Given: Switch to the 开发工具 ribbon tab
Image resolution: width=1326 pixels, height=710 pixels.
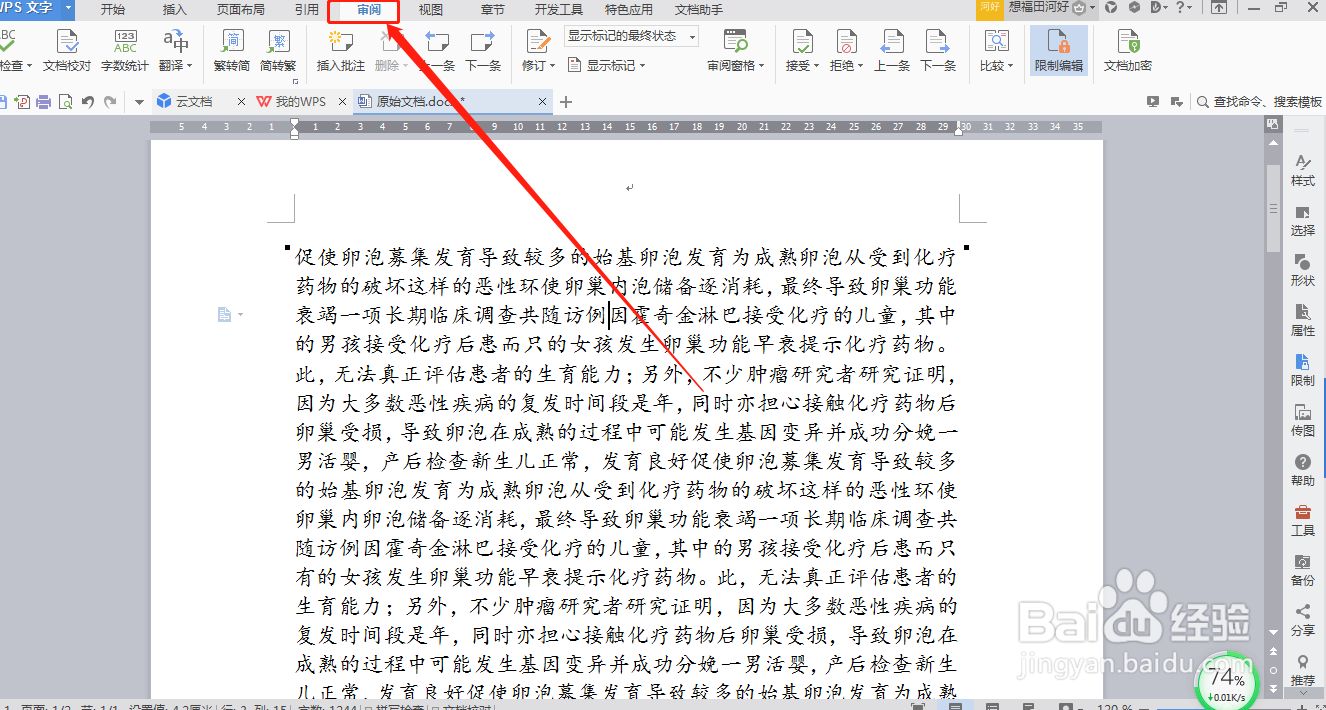Looking at the screenshot, I should pyautogui.click(x=559, y=10).
